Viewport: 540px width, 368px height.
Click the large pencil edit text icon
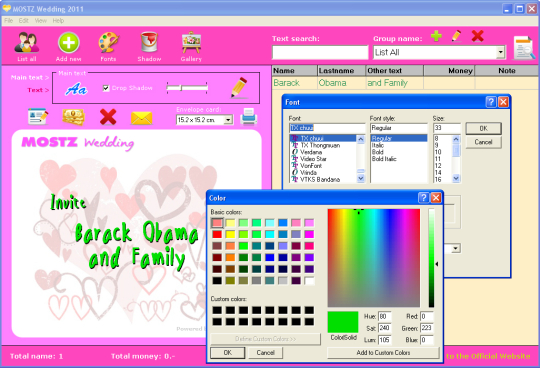pyautogui.click(x=239, y=87)
